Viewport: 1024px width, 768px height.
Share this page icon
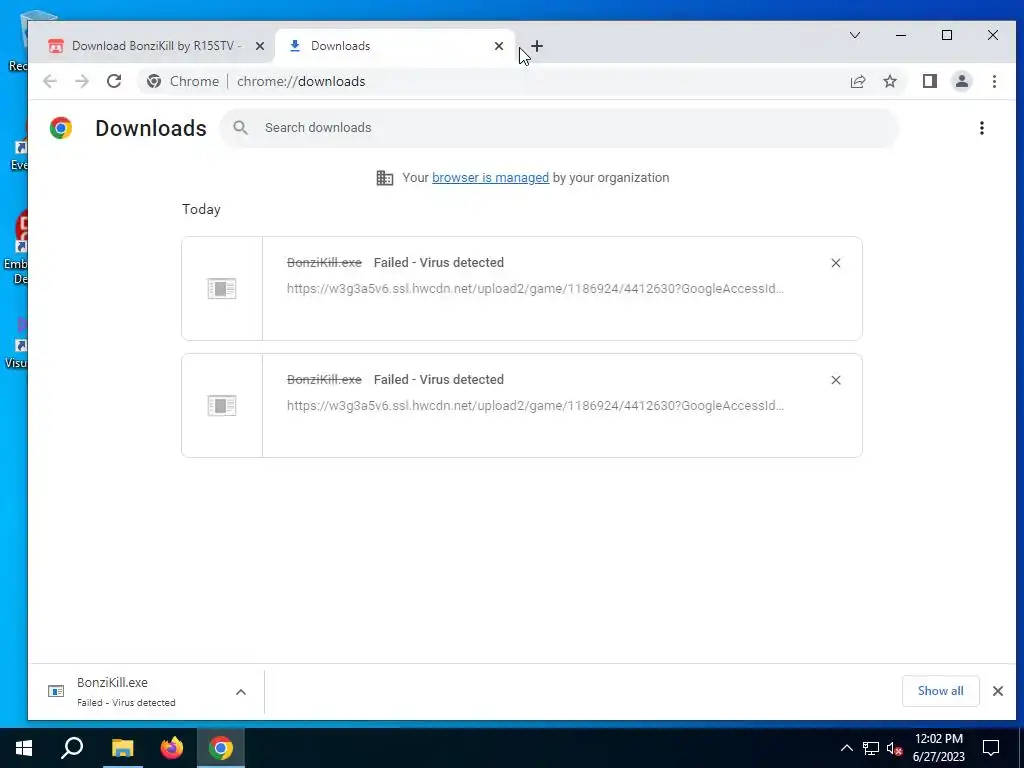[857, 81]
